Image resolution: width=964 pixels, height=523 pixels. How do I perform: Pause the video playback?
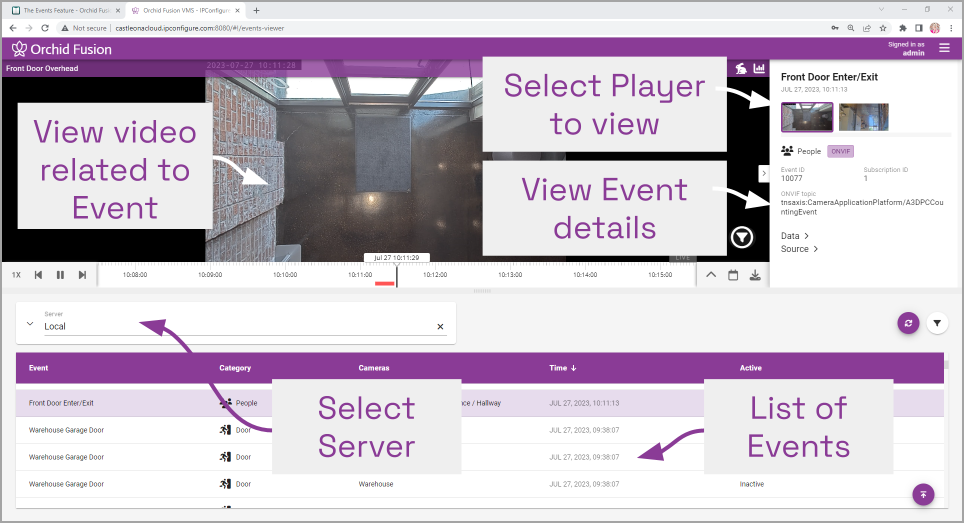[x=60, y=275]
